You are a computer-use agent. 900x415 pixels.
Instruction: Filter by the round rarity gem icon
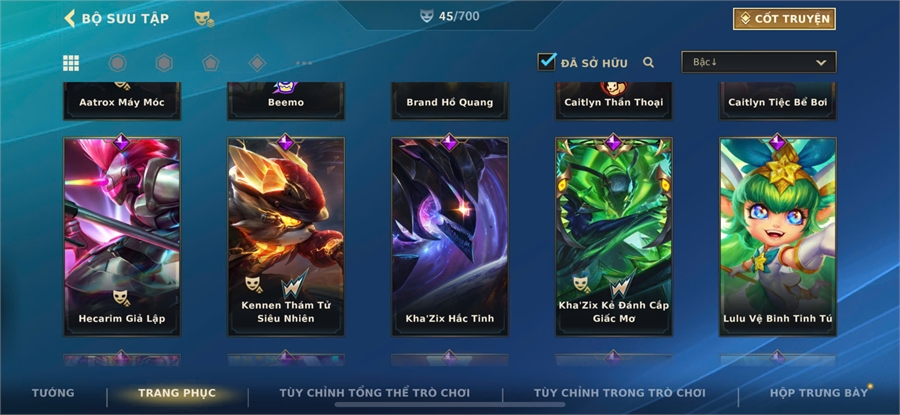(118, 63)
